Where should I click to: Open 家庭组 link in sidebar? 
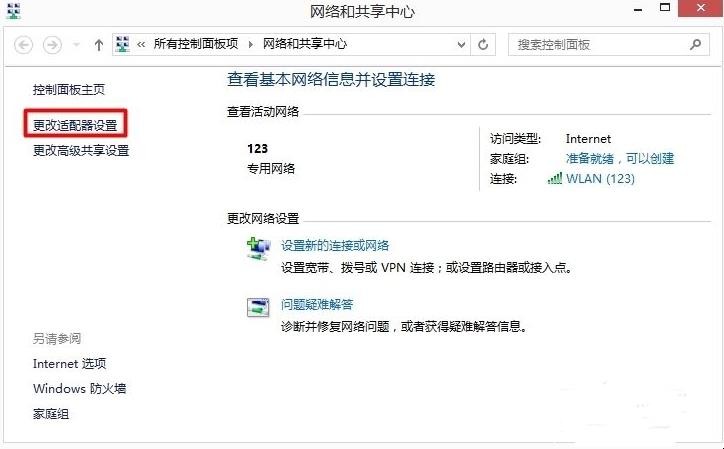pos(51,414)
